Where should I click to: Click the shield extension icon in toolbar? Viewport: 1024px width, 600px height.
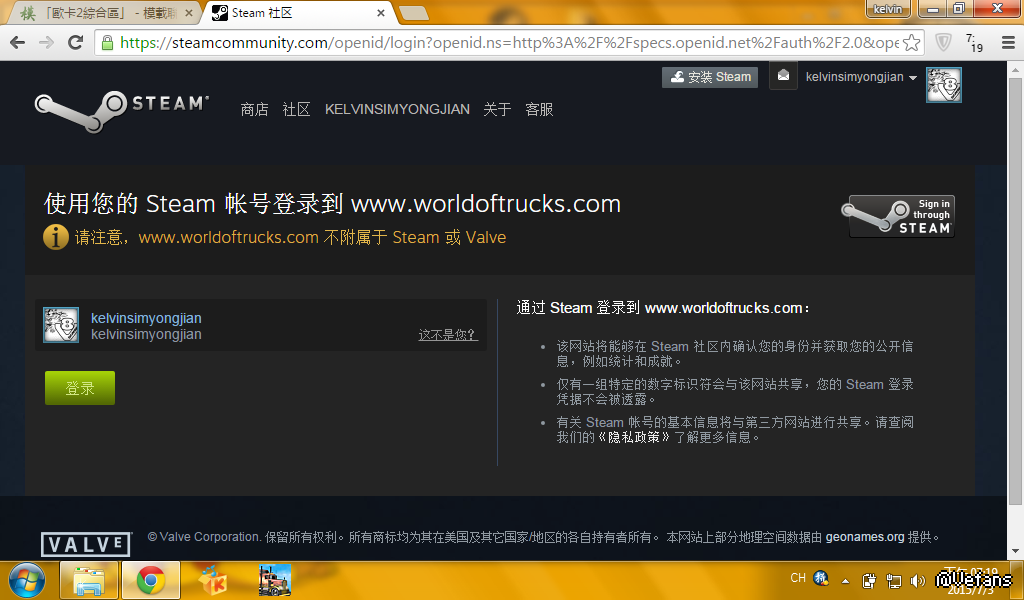point(943,43)
